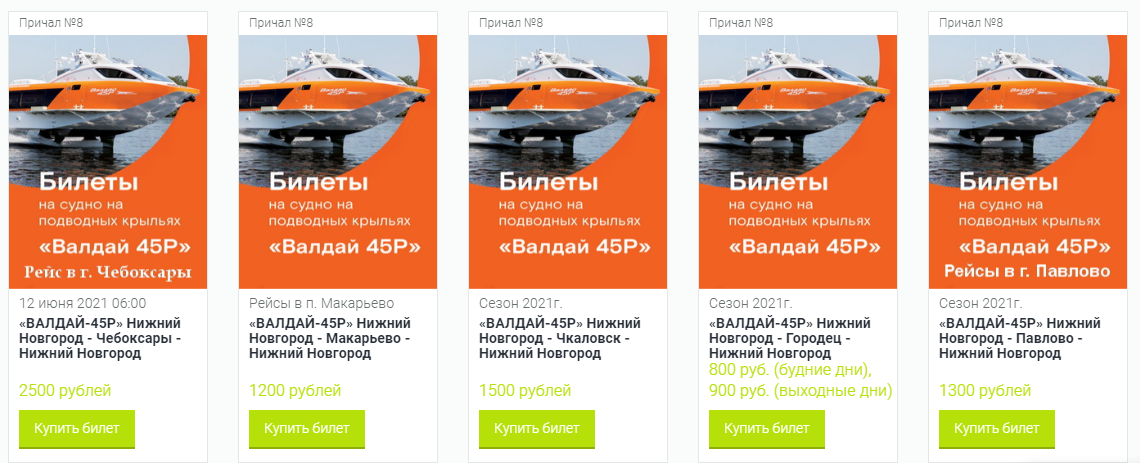Click Причал №8 label on Pavlovo card
This screenshot has width=1140, height=463.
point(971,23)
